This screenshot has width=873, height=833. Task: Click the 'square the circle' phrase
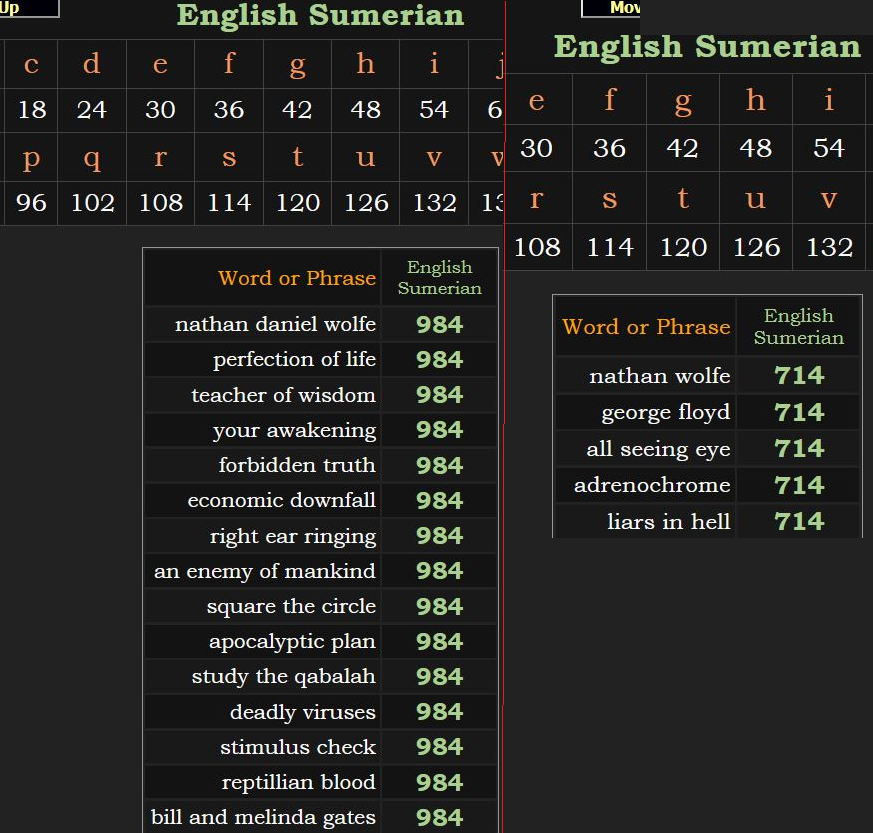(x=291, y=606)
